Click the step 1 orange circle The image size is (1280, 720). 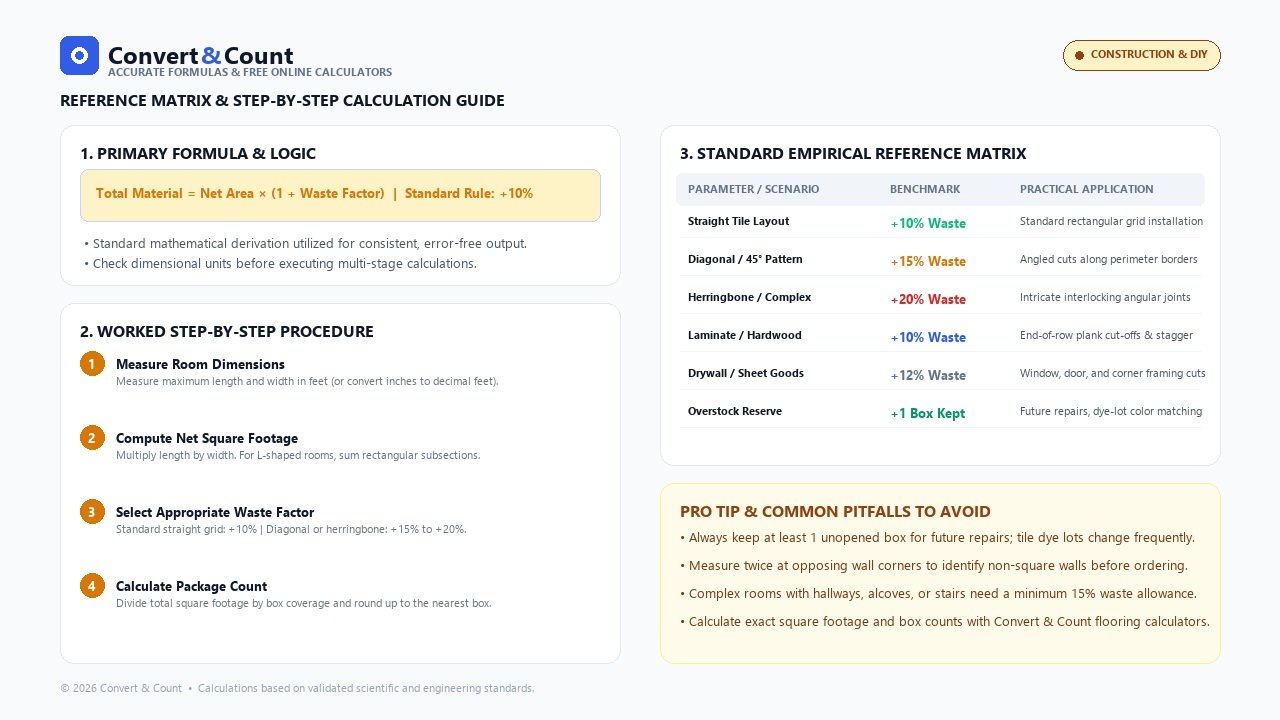click(x=92, y=364)
